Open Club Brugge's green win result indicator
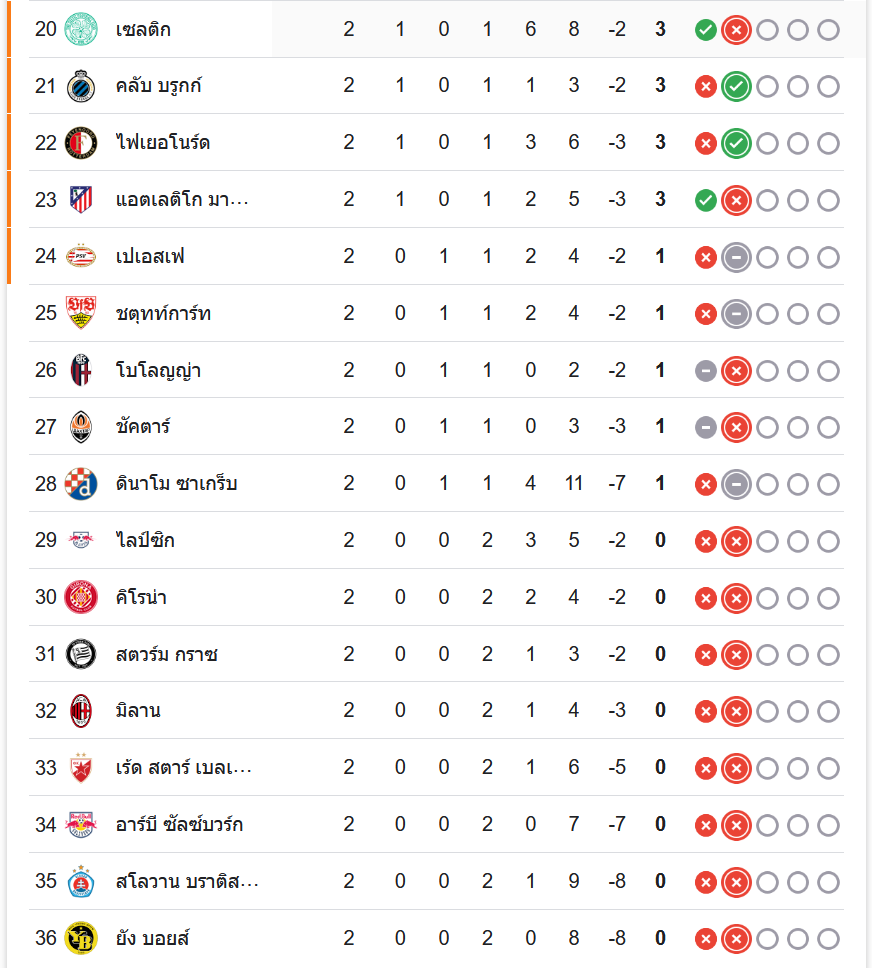This screenshot has height=968, width=872. click(x=736, y=87)
